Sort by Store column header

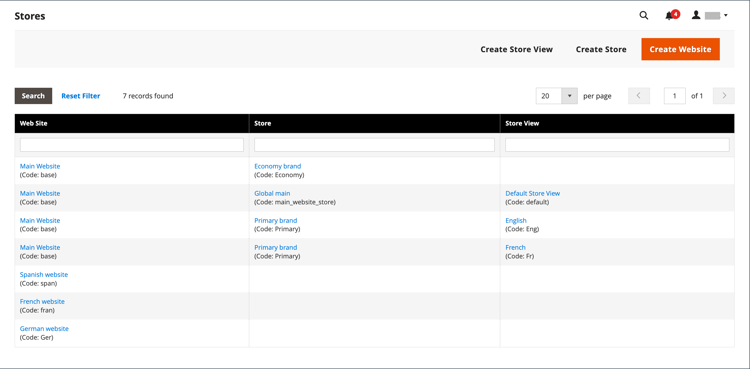click(x=375, y=123)
